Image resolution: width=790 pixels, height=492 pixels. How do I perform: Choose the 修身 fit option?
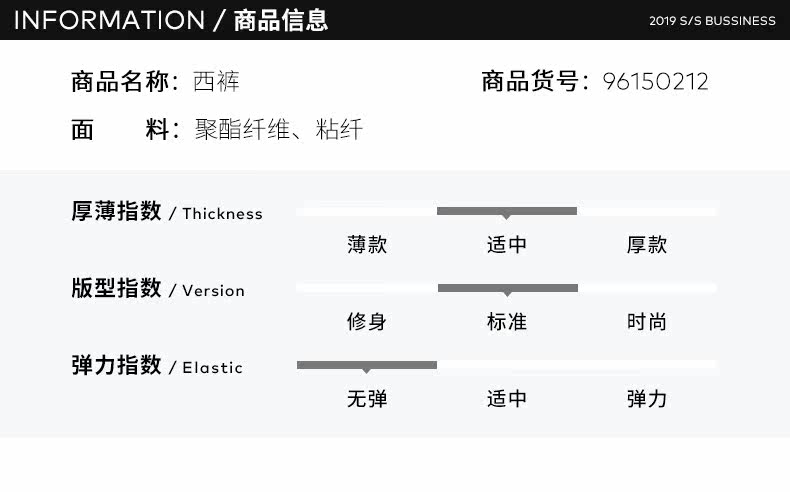366,322
